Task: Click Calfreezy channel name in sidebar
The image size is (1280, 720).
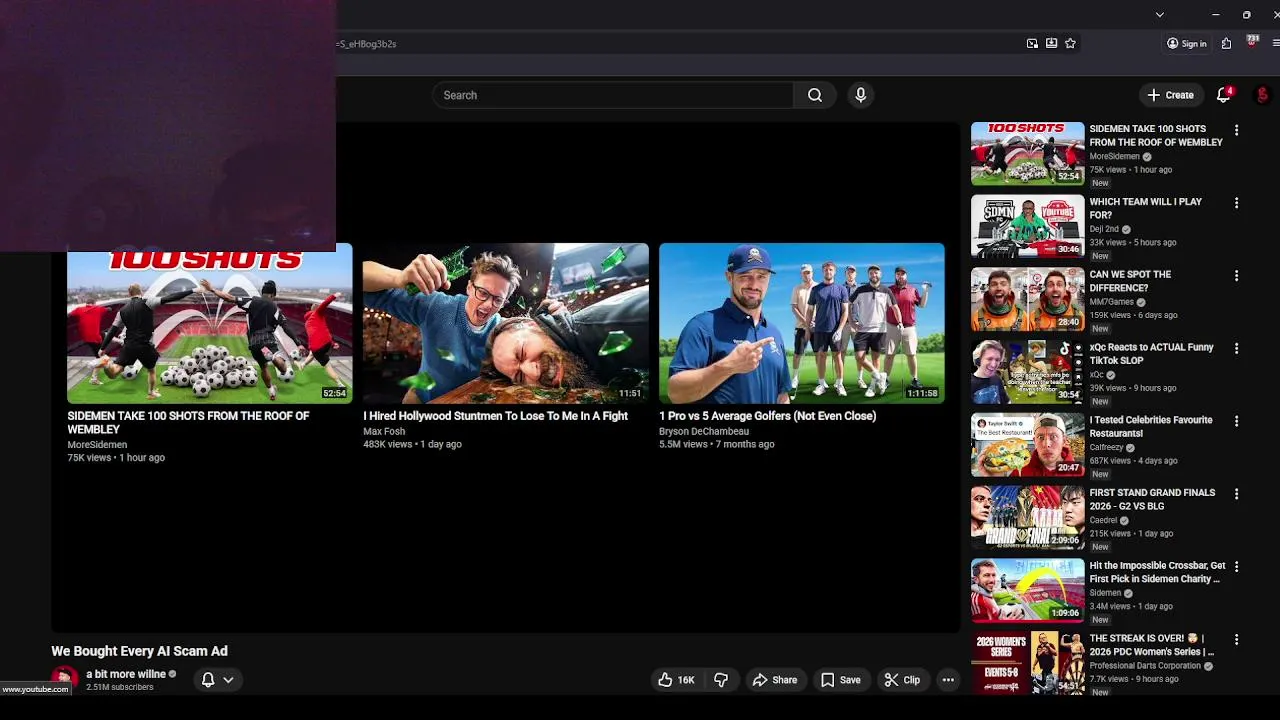Action: pos(1107,447)
